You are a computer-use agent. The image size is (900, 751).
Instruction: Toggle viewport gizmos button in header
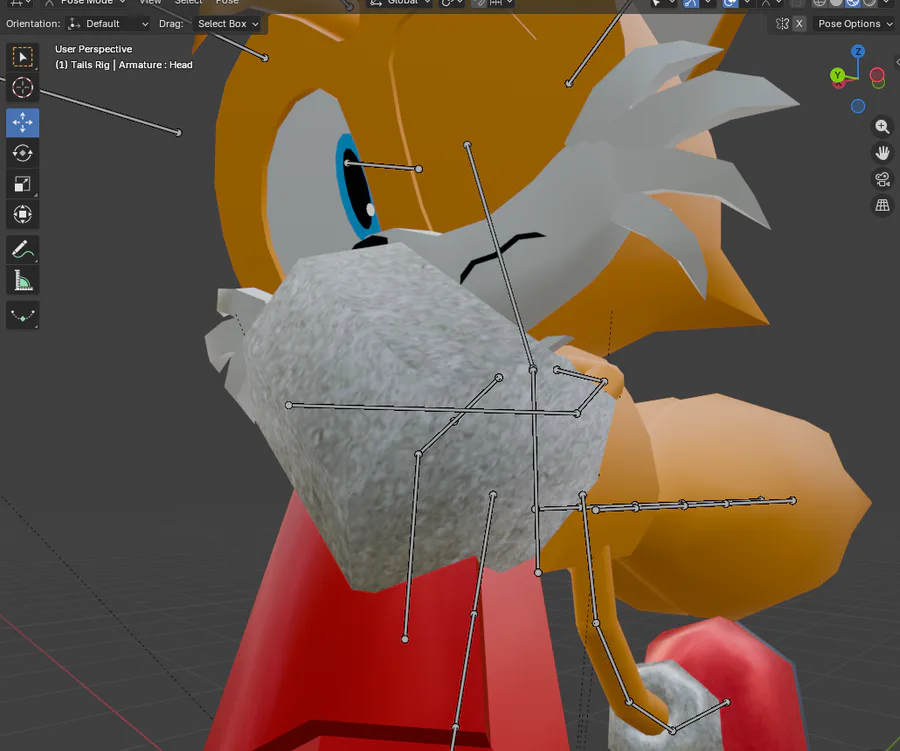(690, 3)
